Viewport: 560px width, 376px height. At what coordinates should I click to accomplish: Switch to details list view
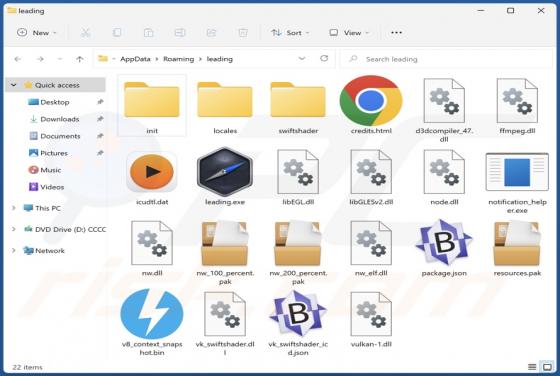(532, 367)
